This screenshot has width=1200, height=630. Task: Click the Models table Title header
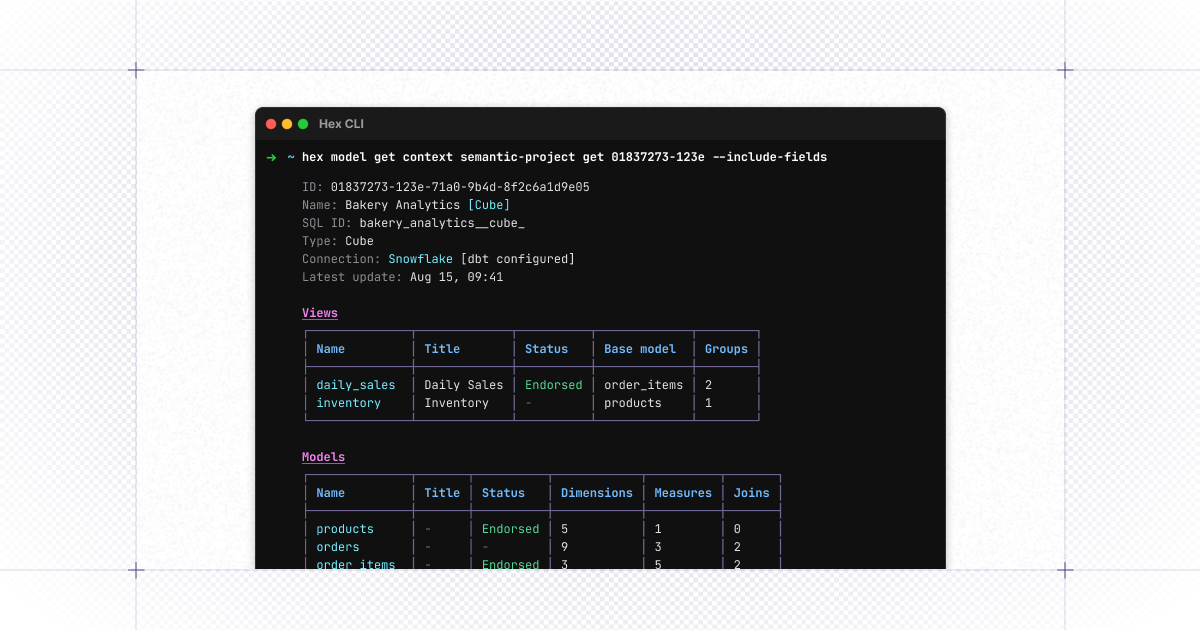pyautogui.click(x=442, y=493)
